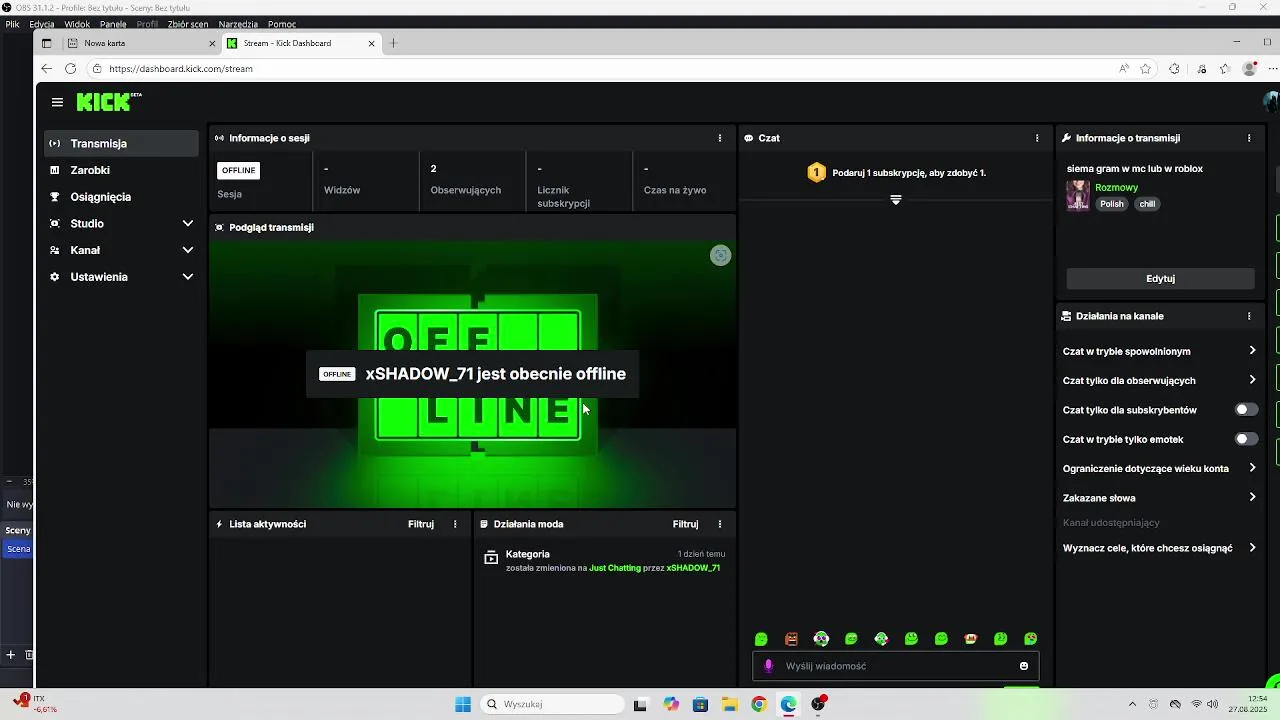Toggle Czat tylko dla subskrybentów
Screen dimensions: 1280x720
coord(1246,410)
